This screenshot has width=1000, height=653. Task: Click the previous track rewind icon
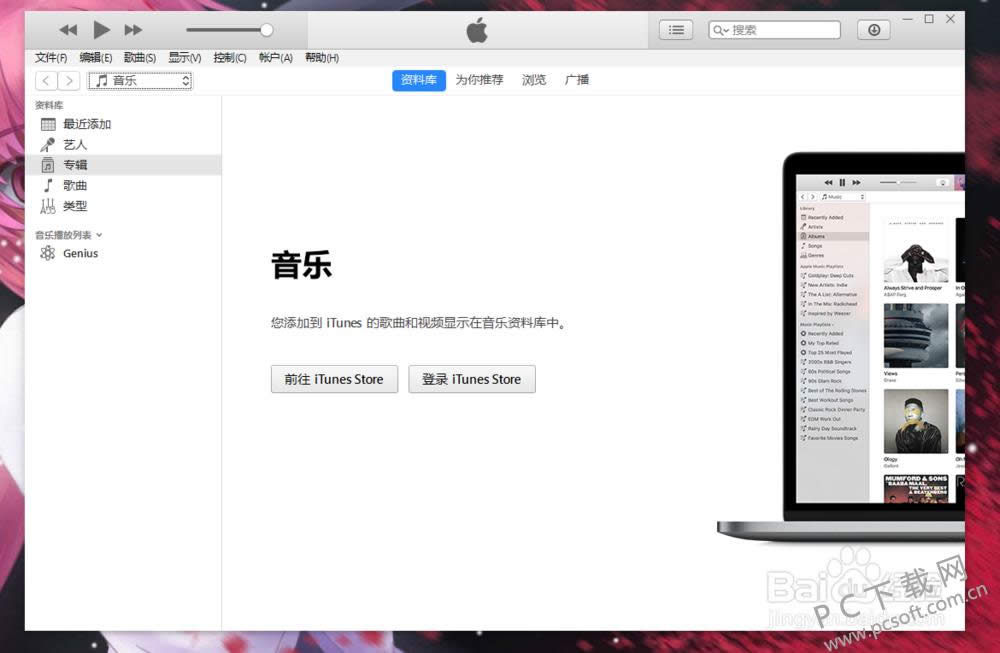coord(68,29)
